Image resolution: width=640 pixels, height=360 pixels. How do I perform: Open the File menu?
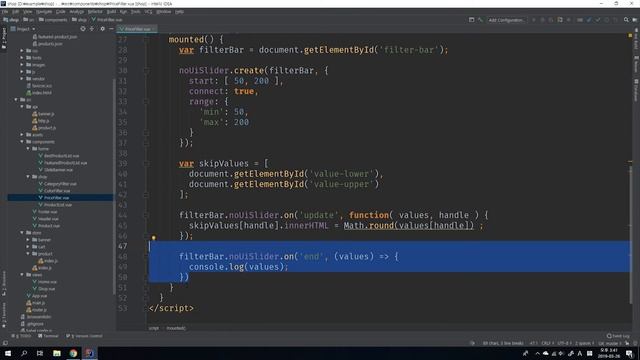[5, 12]
